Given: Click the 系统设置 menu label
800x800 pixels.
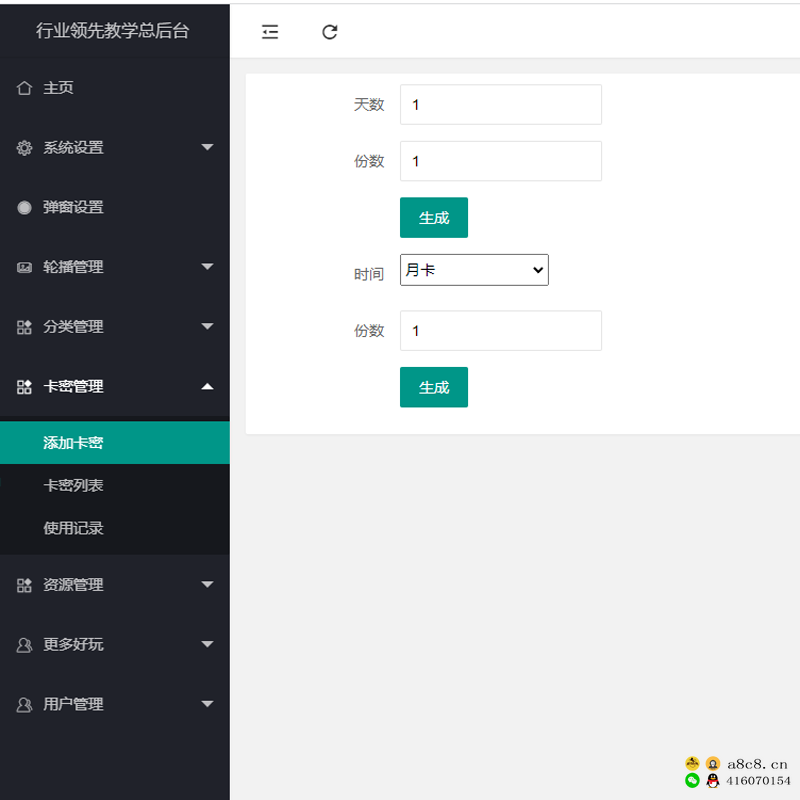Looking at the screenshot, I should (73, 147).
